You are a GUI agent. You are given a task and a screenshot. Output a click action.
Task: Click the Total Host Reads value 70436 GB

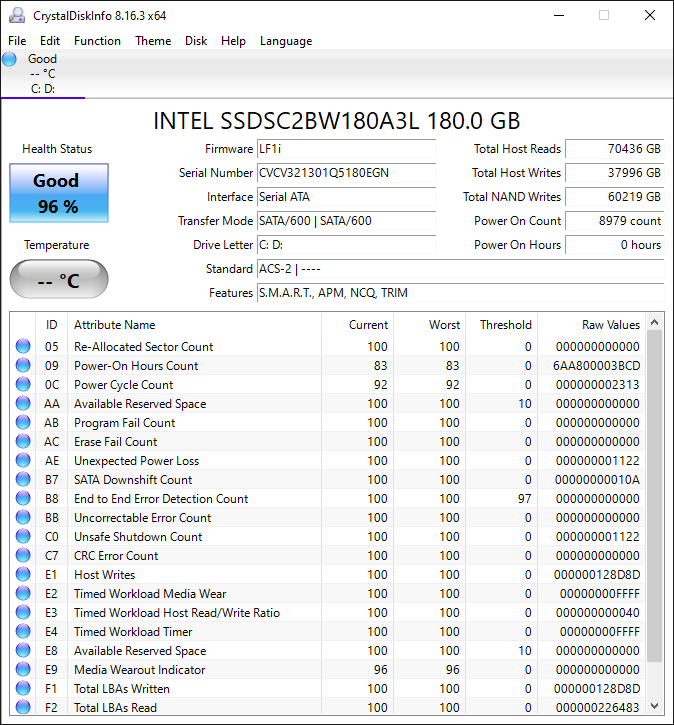point(614,149)
